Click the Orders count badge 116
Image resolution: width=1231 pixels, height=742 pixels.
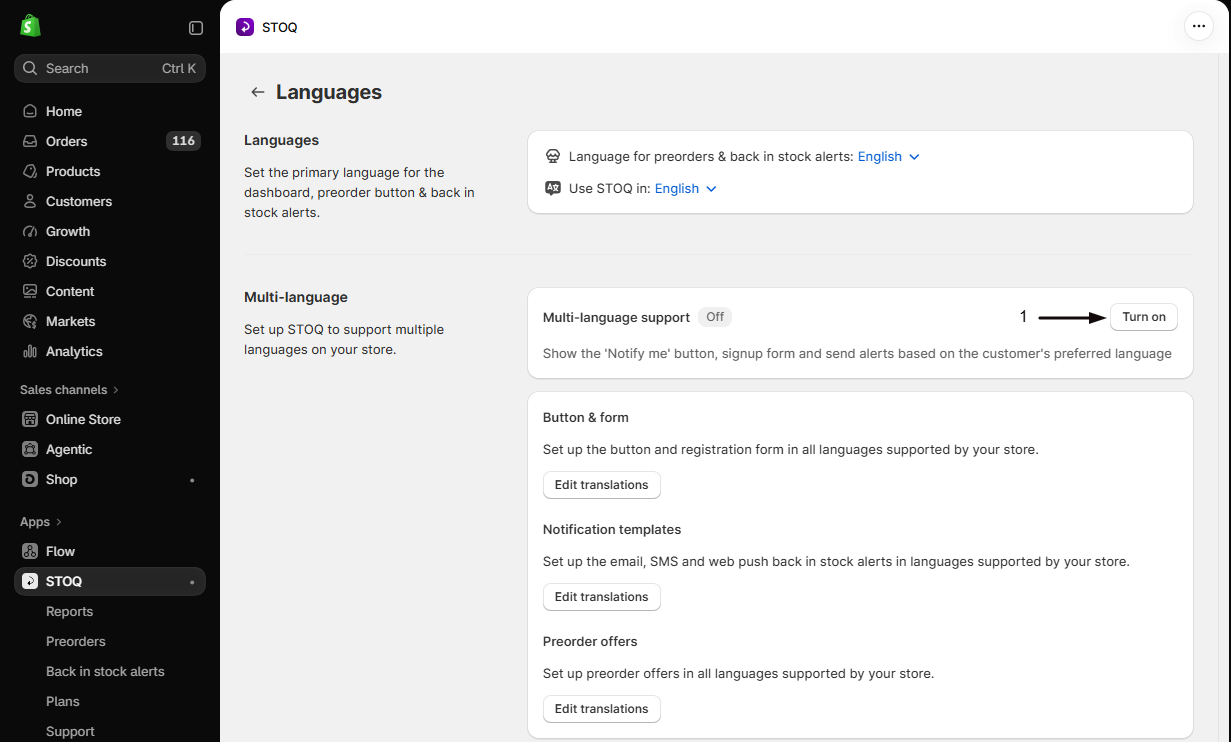click(183, 141)
